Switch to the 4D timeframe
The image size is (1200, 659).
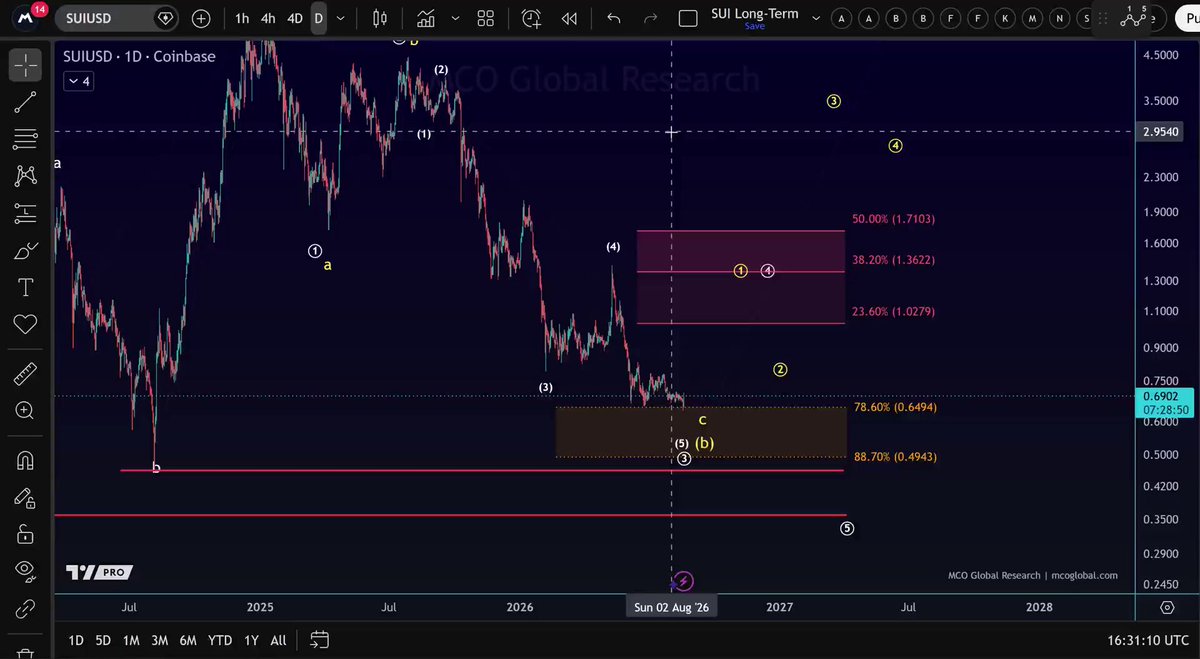[x=294, y=18]
